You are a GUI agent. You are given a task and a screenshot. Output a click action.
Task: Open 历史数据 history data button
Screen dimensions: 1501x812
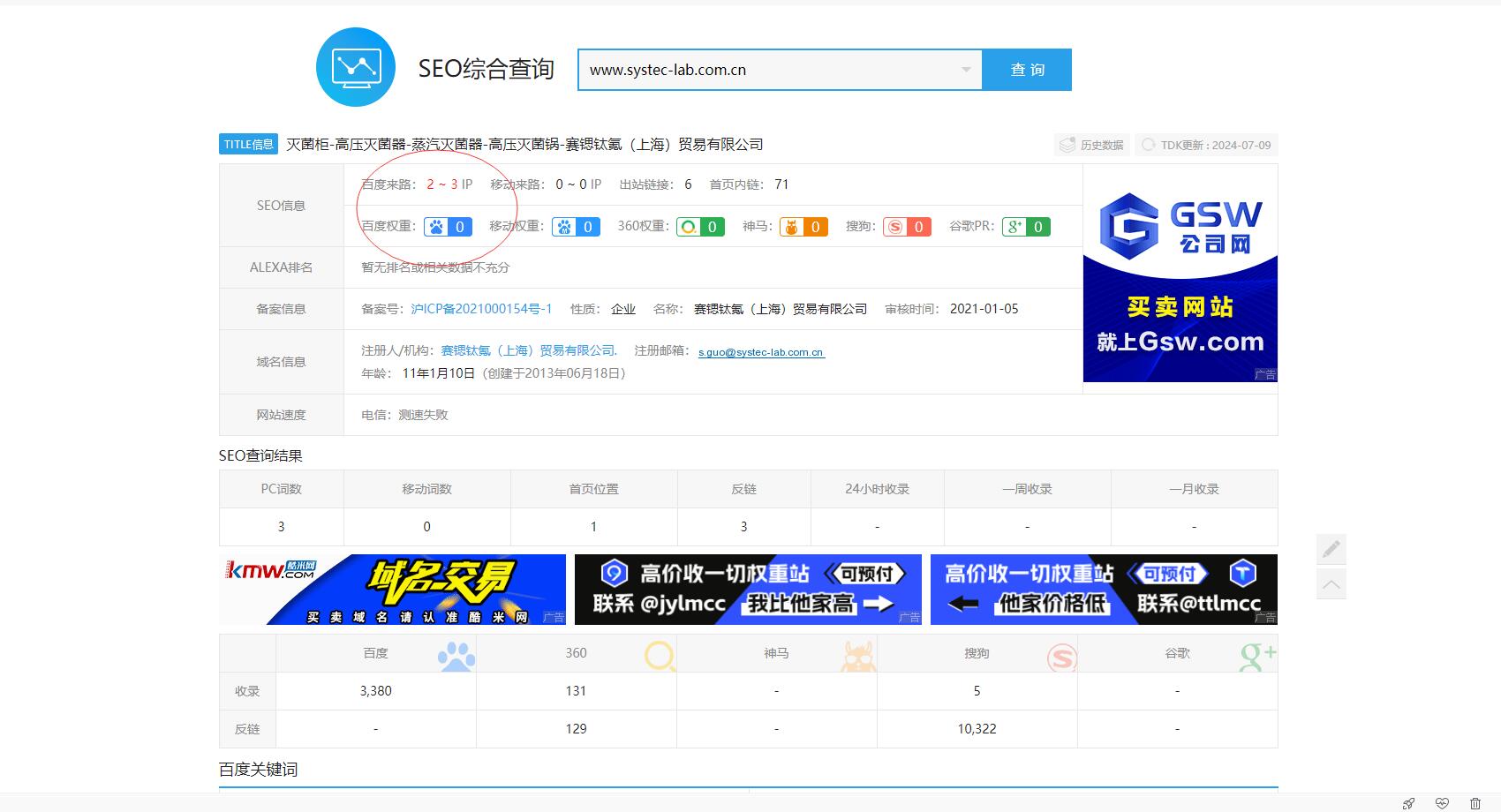tap(1091, 145)
